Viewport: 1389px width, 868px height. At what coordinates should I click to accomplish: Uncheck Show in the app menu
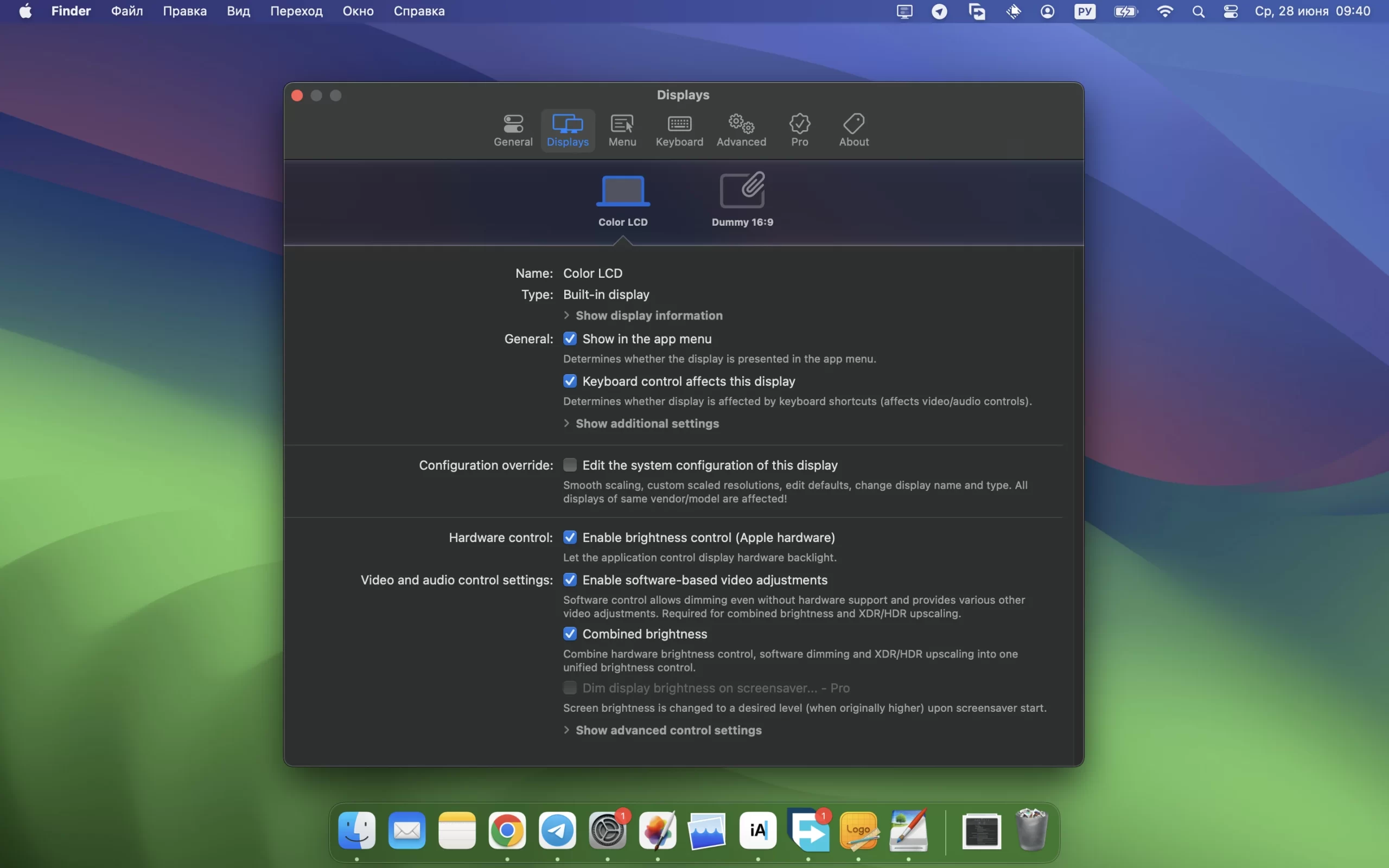click(569, 339)
